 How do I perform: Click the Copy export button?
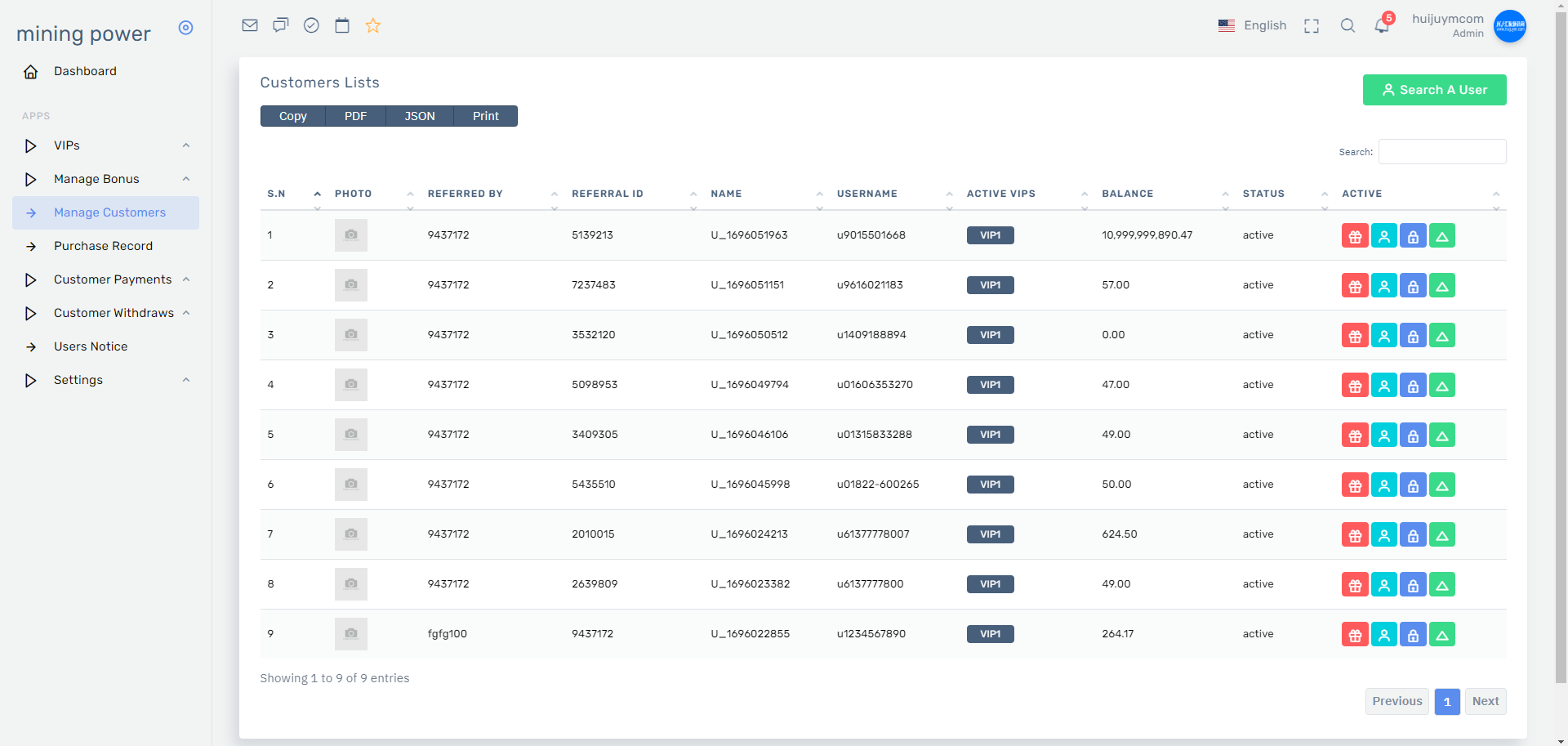click(292, 116)
